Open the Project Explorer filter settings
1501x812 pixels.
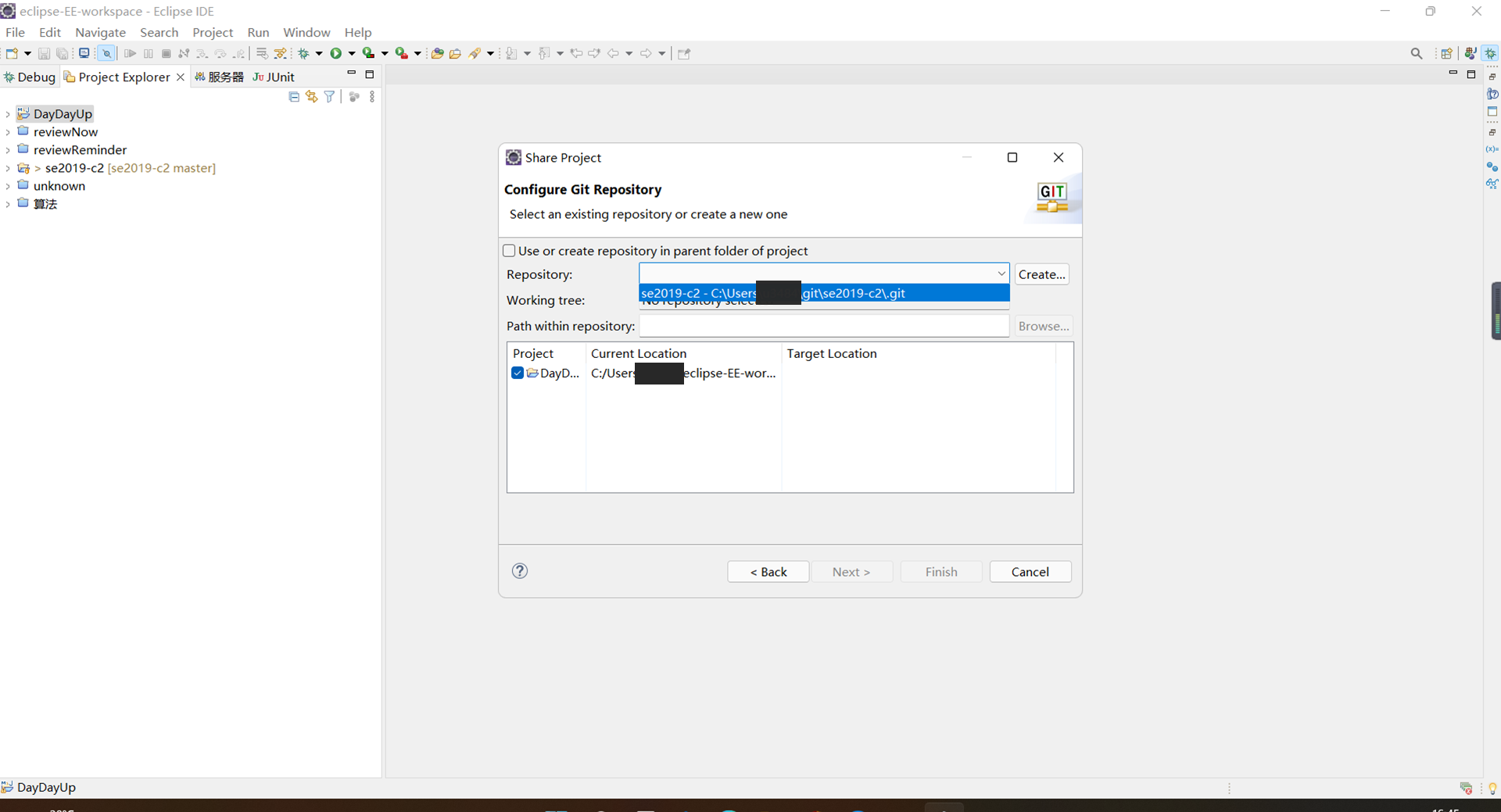(329, 96)
